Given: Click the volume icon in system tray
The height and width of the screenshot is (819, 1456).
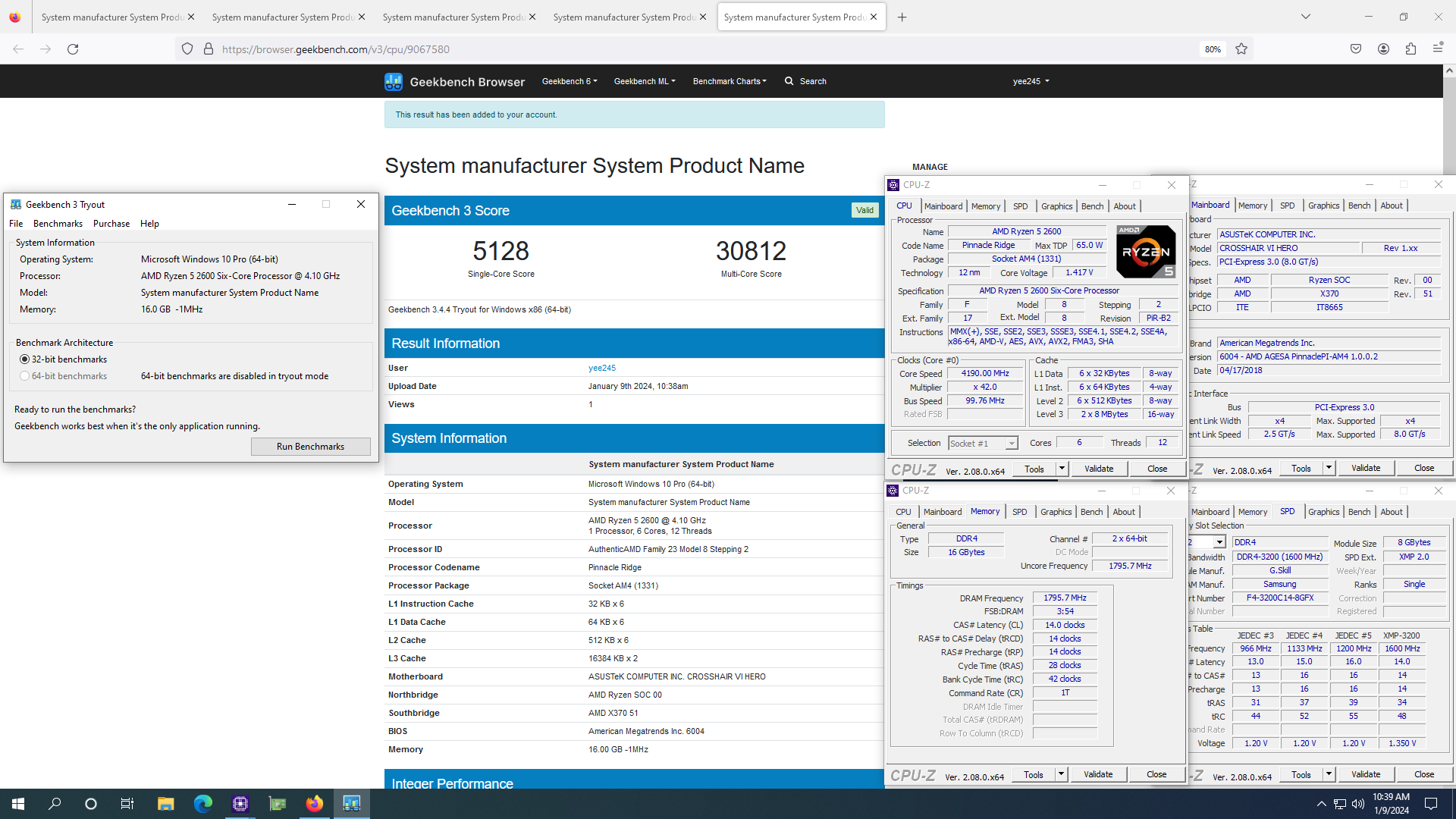Looking at the screenshot, I should click(x=1357, y=804).
